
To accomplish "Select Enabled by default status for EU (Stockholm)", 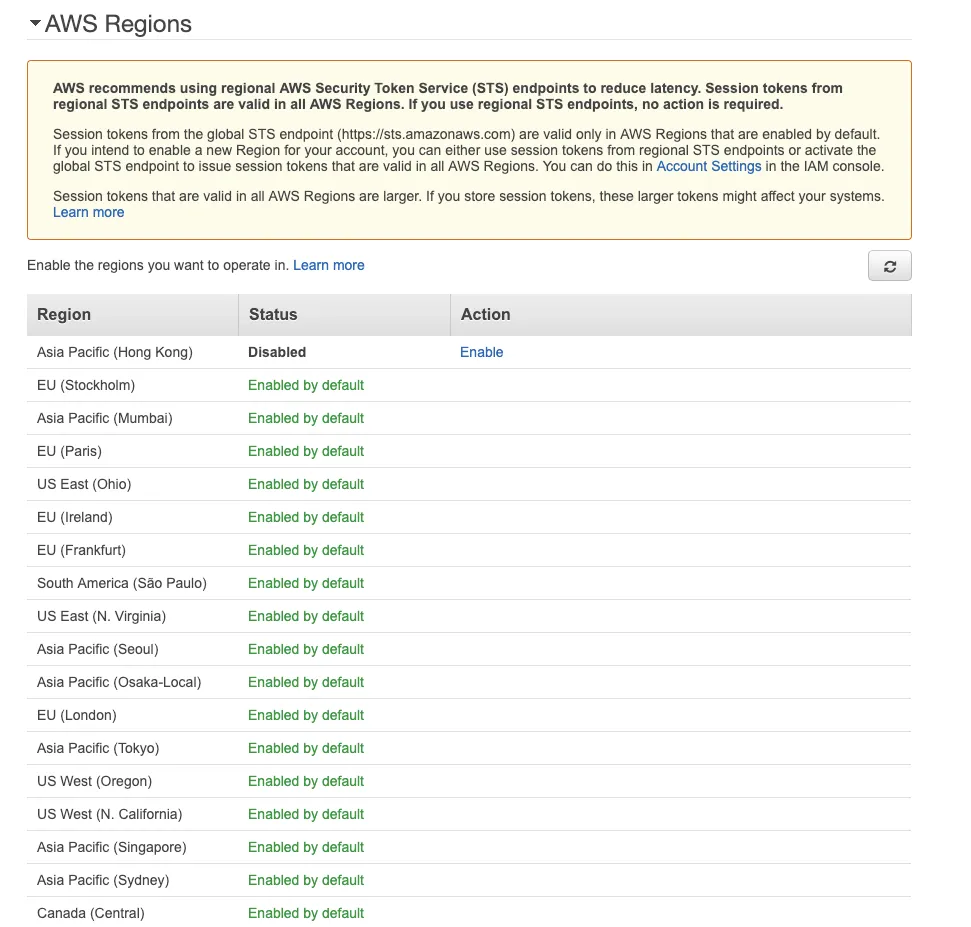I will (306, 385).
